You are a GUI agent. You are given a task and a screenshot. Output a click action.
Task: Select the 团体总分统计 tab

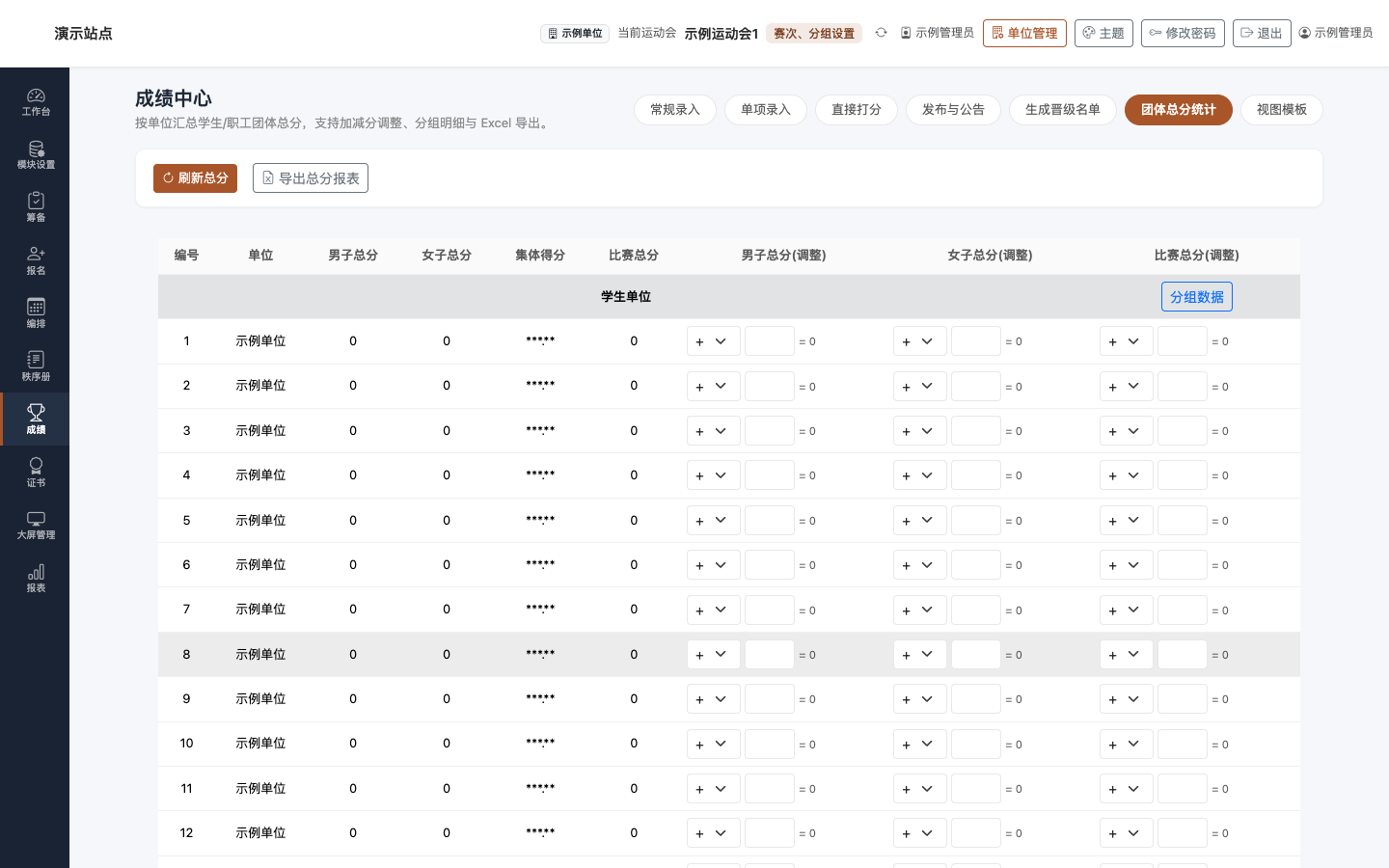[x=1179, y=110]
